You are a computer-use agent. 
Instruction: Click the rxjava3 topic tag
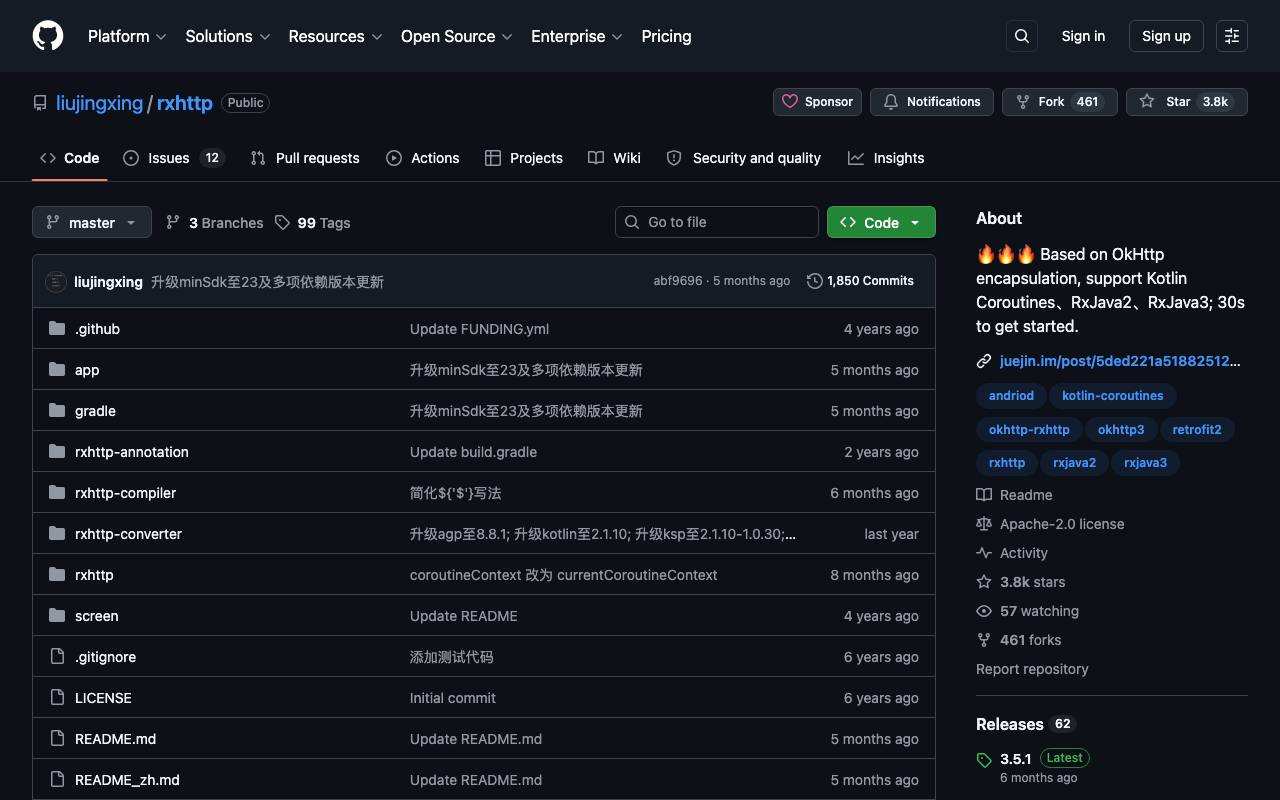[x=1145, y=463]
